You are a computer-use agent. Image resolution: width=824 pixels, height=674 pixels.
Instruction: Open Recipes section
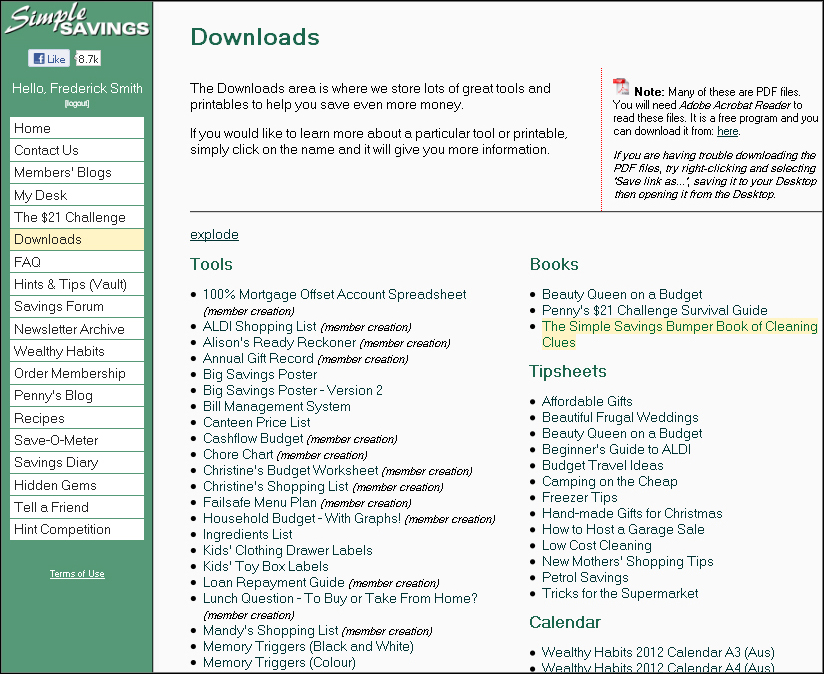[x=77, y=418]
